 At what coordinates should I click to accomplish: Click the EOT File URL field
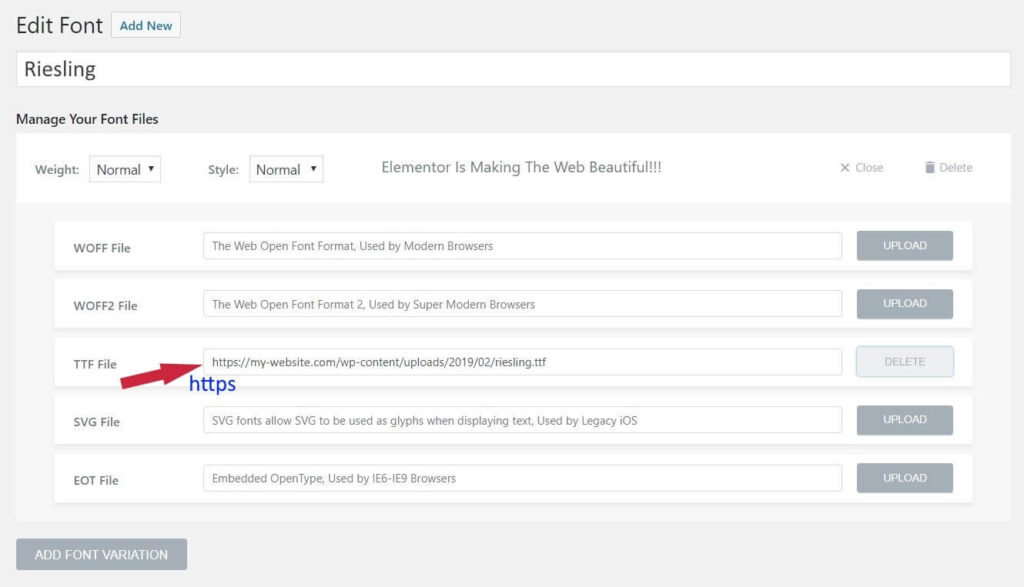[521, 478]
